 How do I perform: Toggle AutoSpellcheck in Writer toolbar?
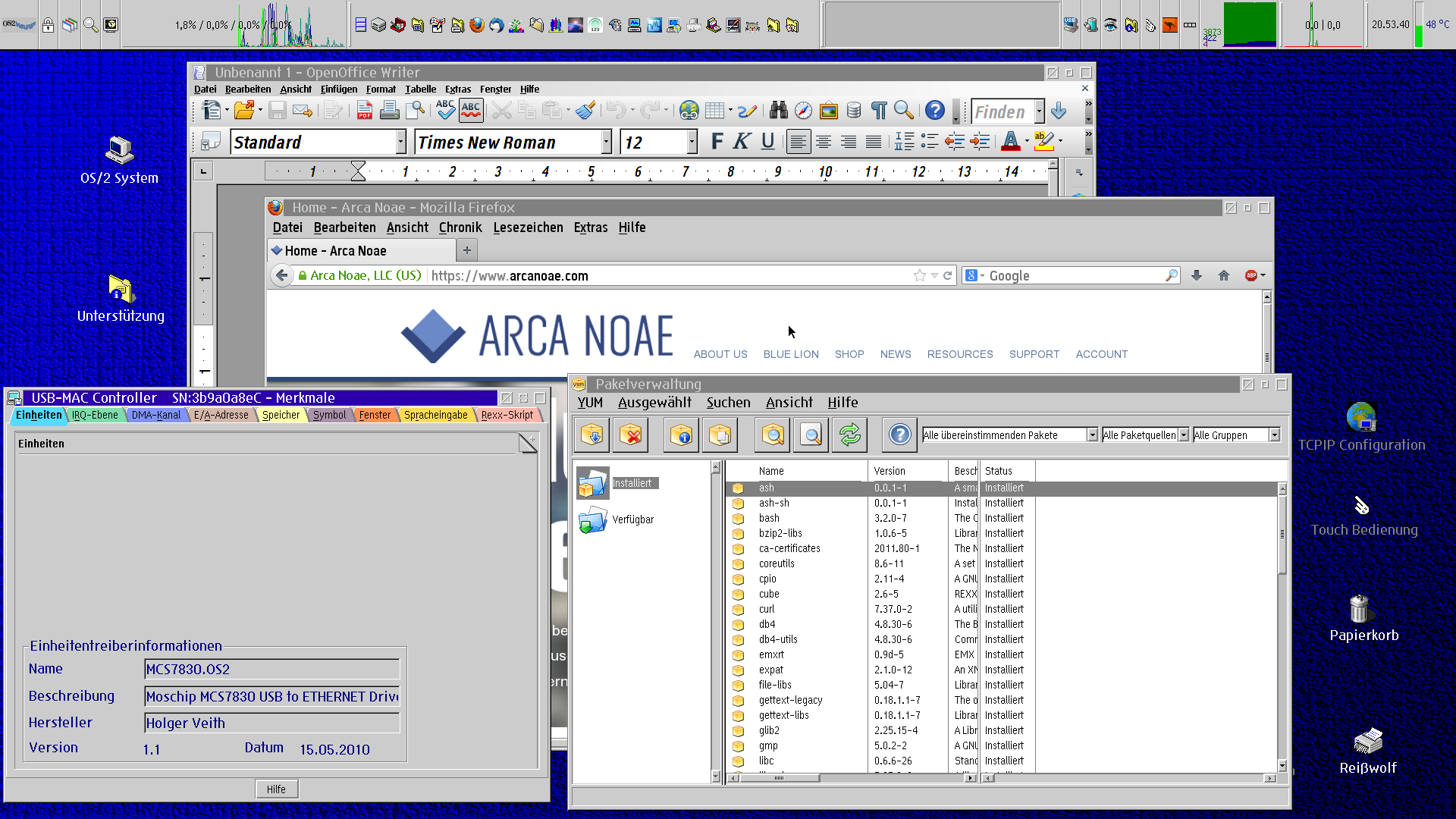click(471, 111)
